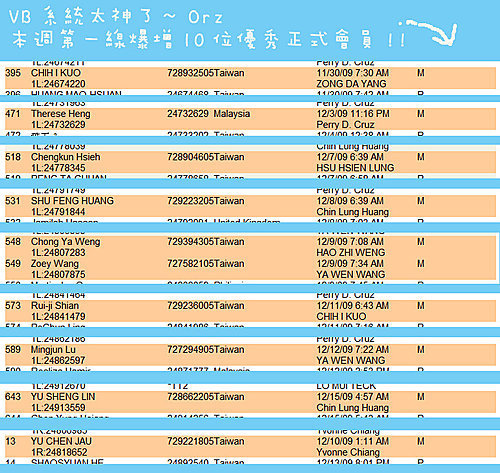Click row number 518
This screenshot has height=473, width=500.
click(13, 157)
